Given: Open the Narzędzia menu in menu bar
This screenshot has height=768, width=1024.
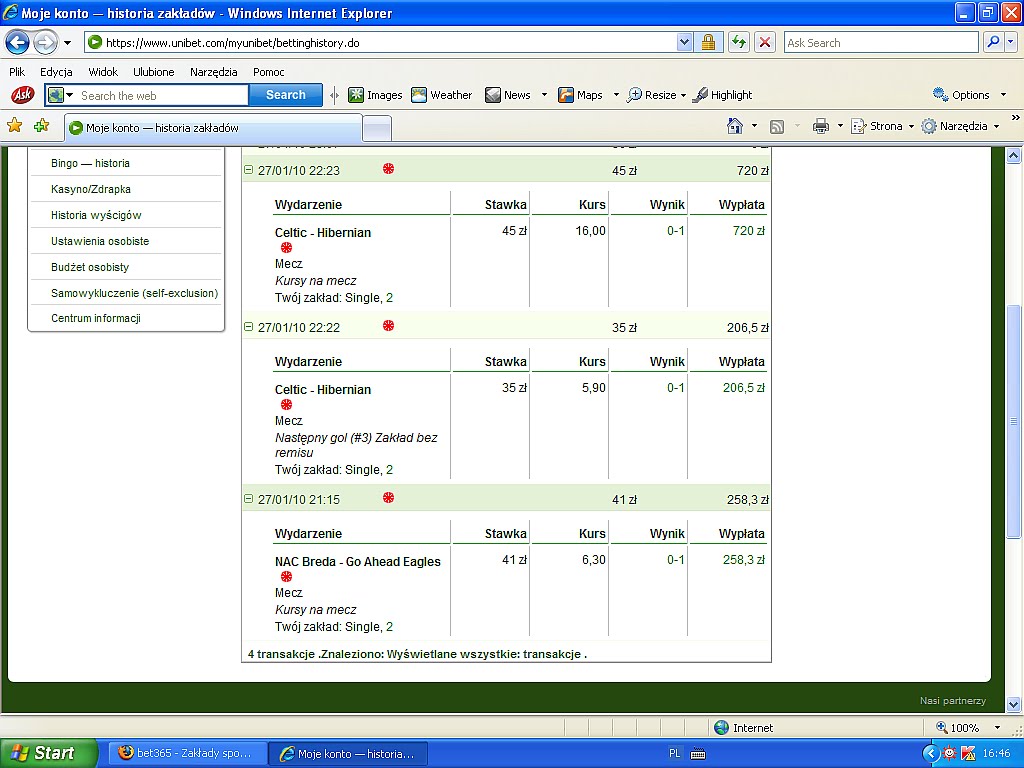Looking at the screenshot, I should tap(214, 72).
